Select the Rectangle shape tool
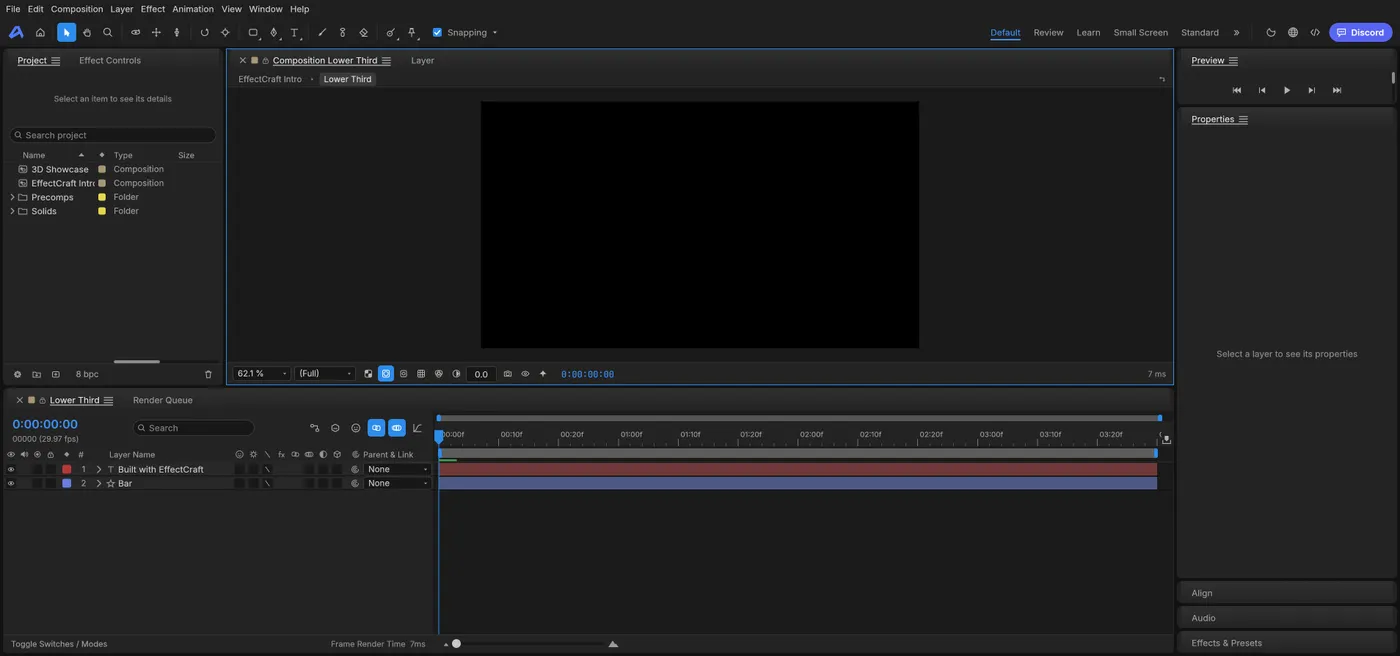 253,32
